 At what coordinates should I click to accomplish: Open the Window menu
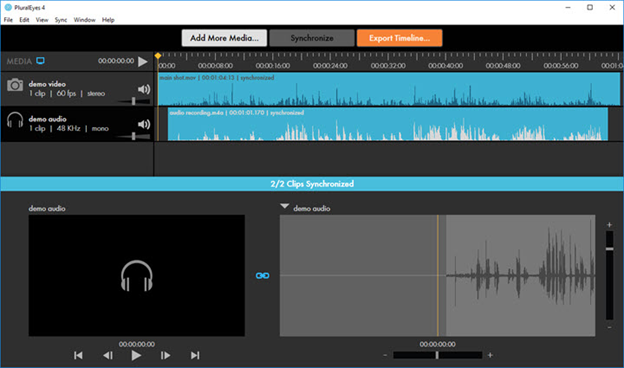click(84, 20)
